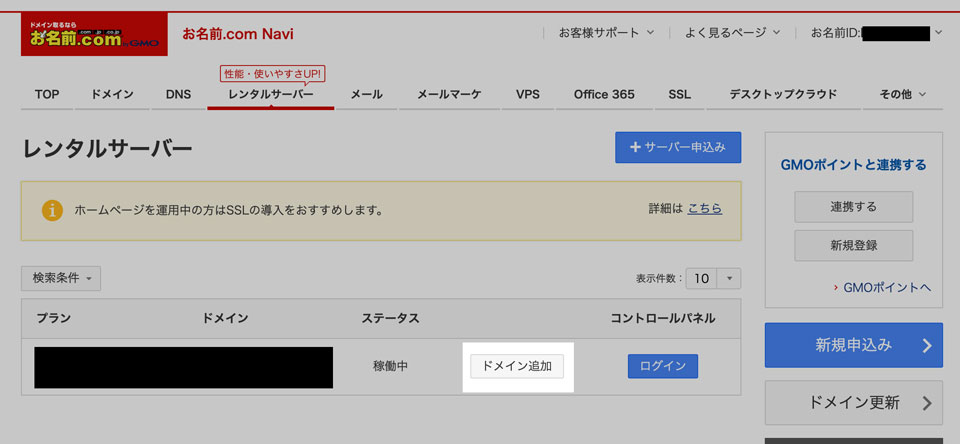The image size is (960, 444).
Task: Open the メールマーケ tab
Action: point(449,94)
